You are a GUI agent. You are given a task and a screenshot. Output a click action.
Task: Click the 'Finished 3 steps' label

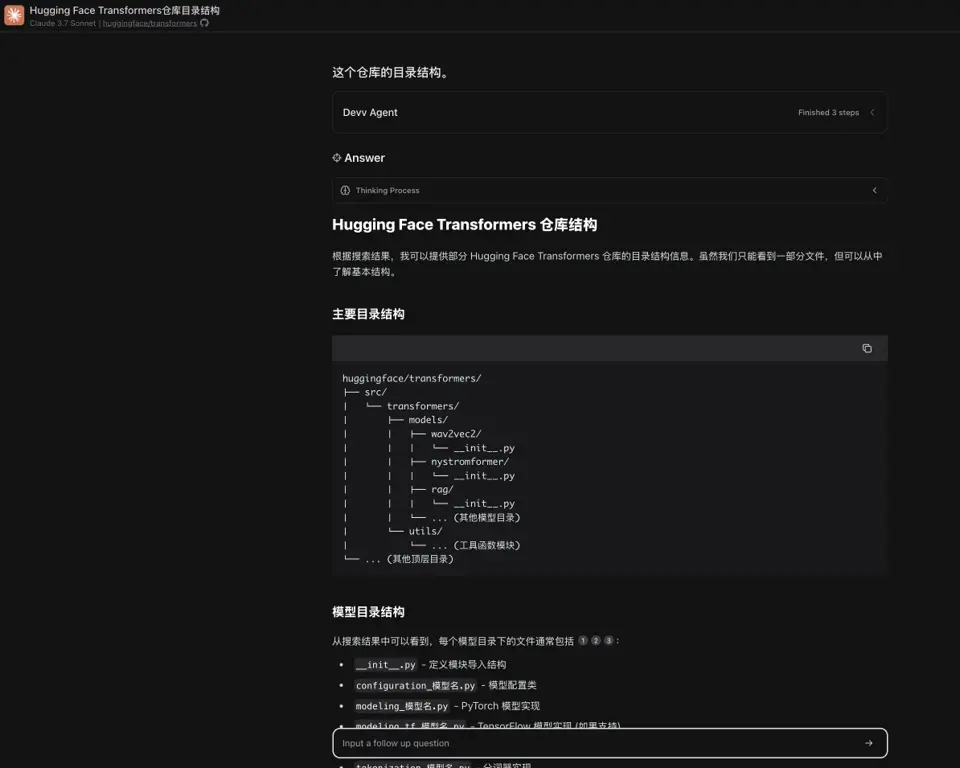coord(828,112)
